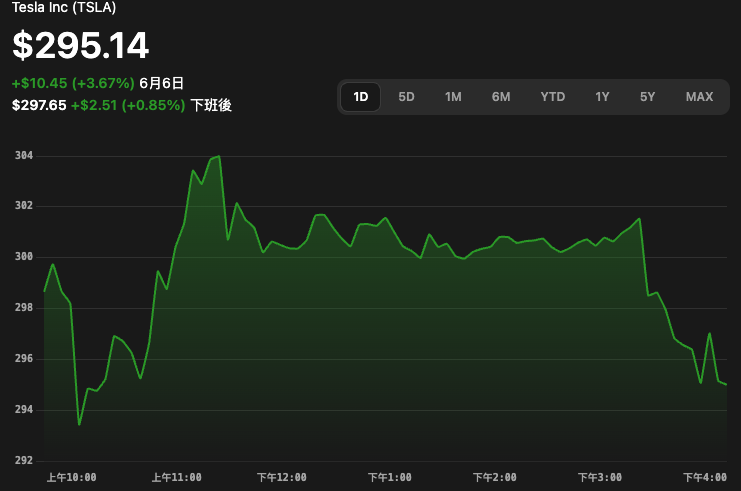Click the 302 y-axis label
741x491 pixels.
pos(24,206)
